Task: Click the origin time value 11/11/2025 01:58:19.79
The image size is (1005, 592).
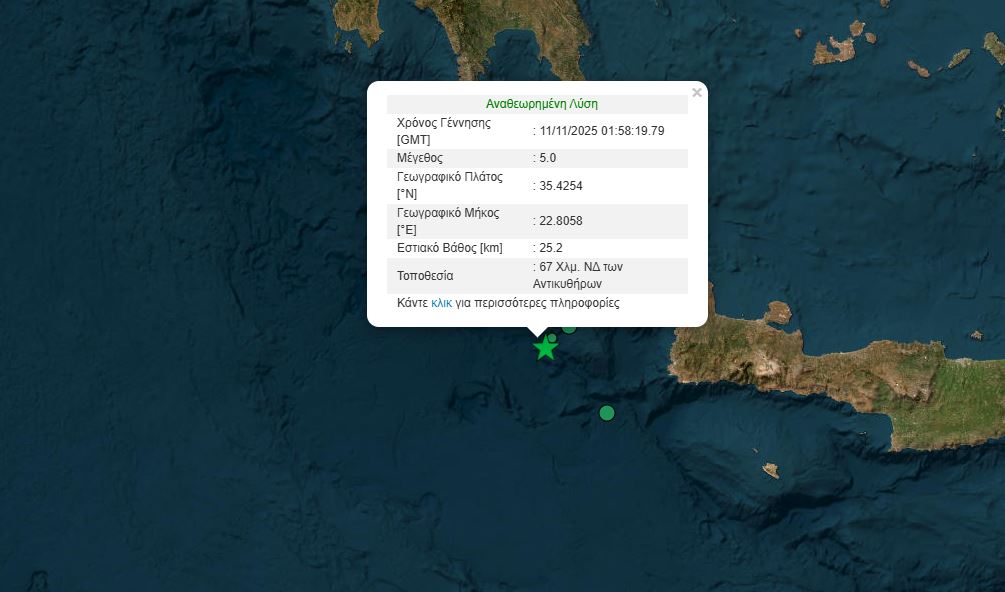Action: click(x=601, y=131)
